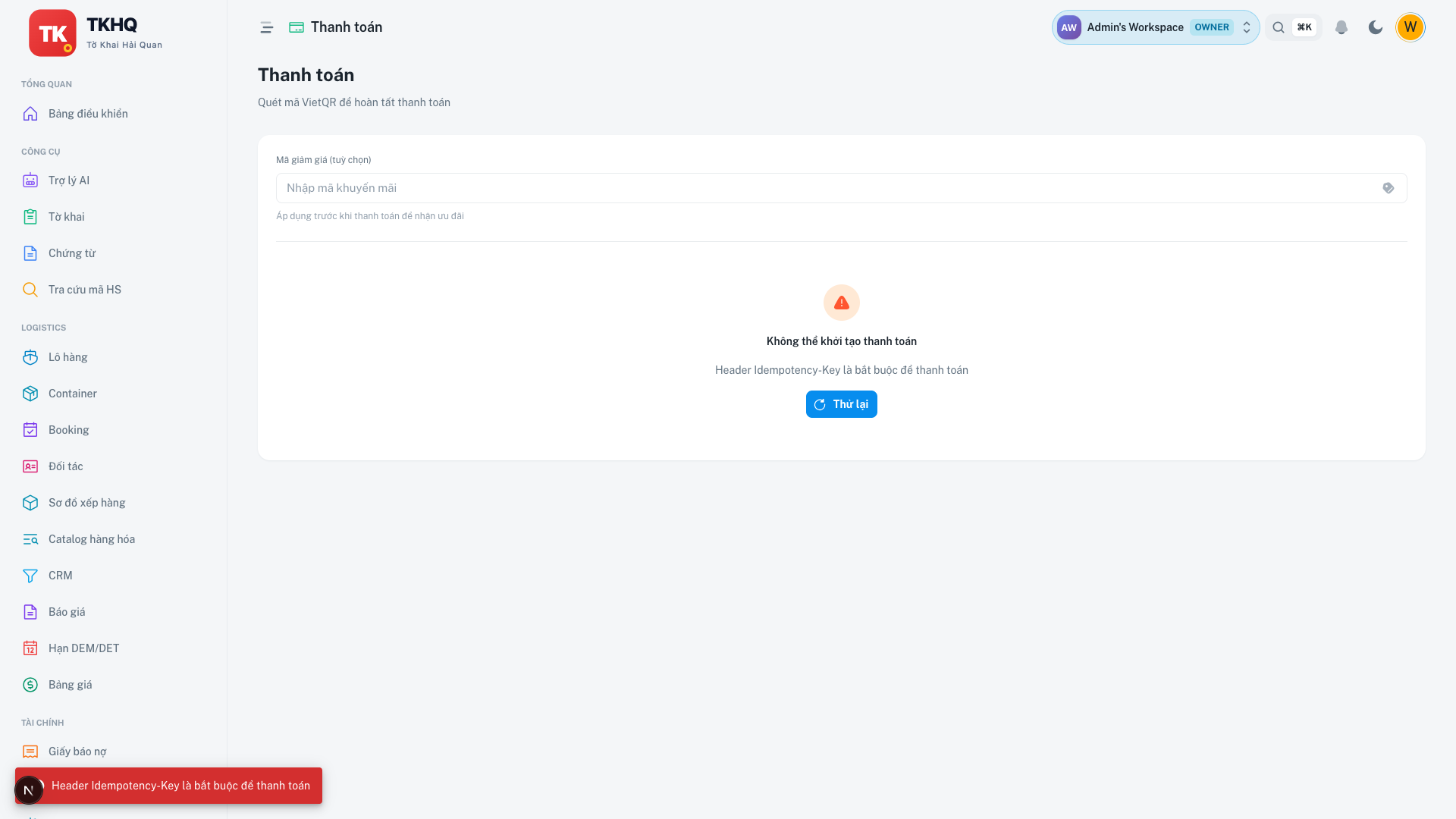Click the red error toast message

[x=168, y=786]
